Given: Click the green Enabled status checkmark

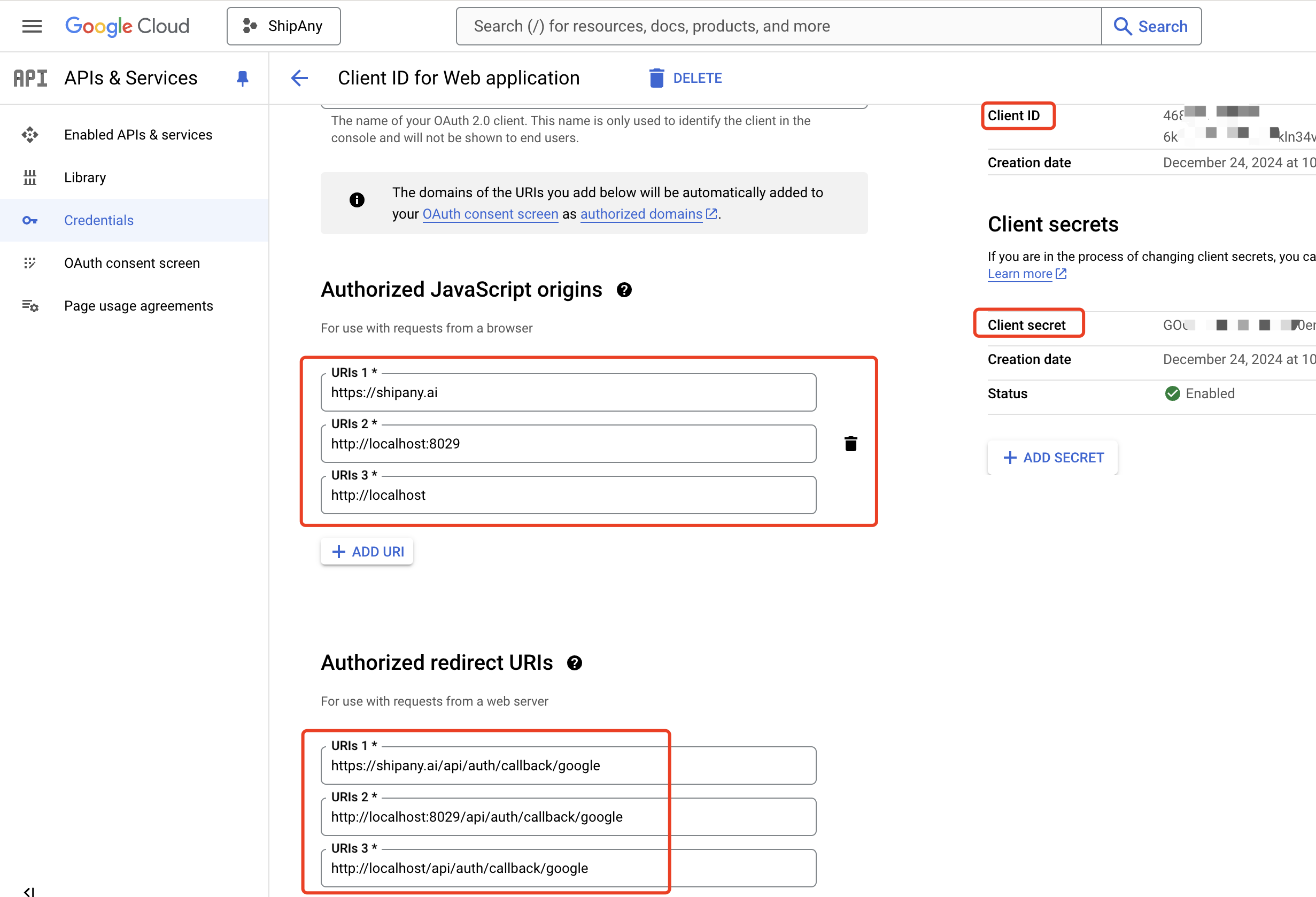Looking at the screenshot, I should (x=1172, y=393).
